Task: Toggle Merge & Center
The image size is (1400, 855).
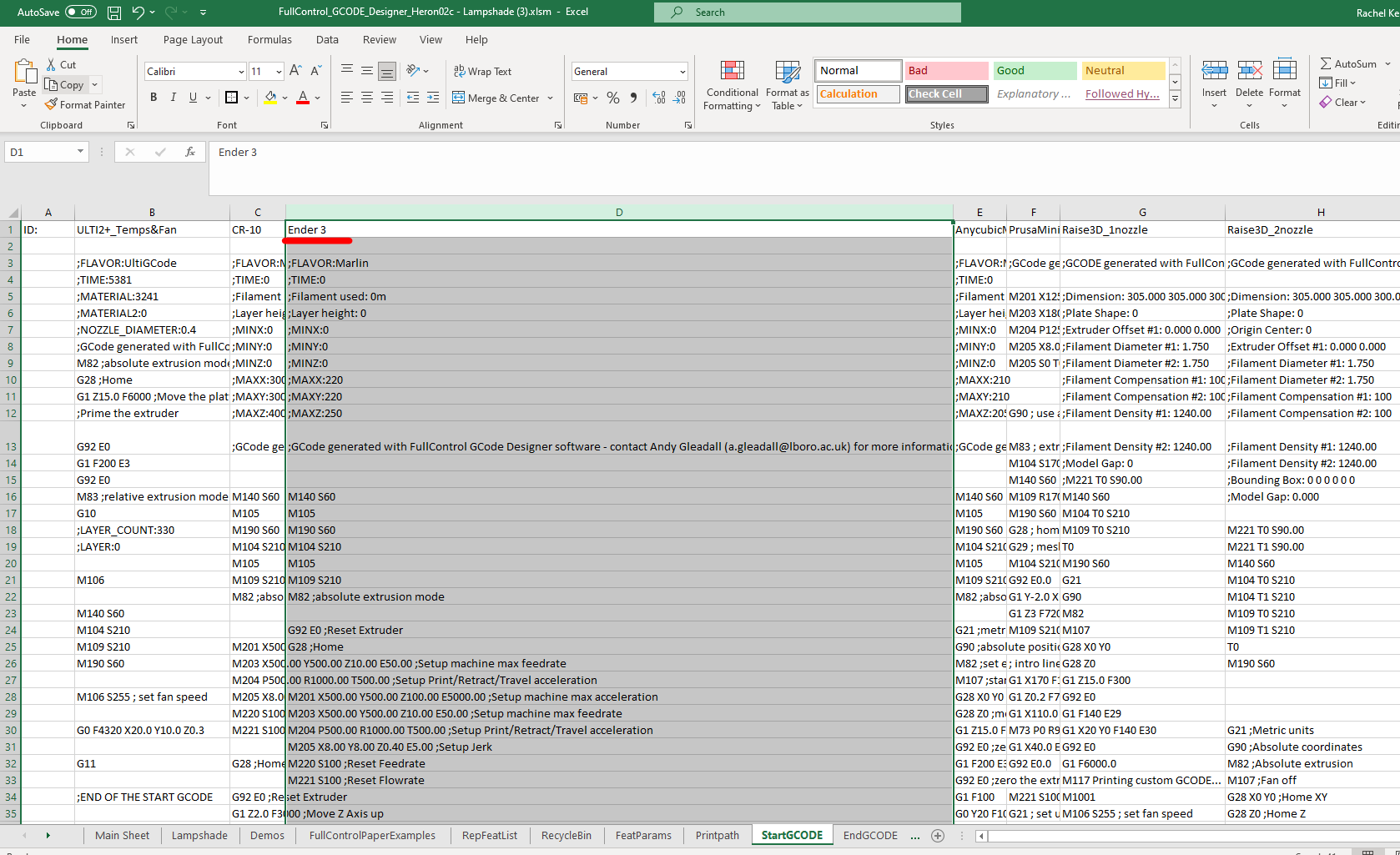Action: pyautogui.click(x=496, y=98)
